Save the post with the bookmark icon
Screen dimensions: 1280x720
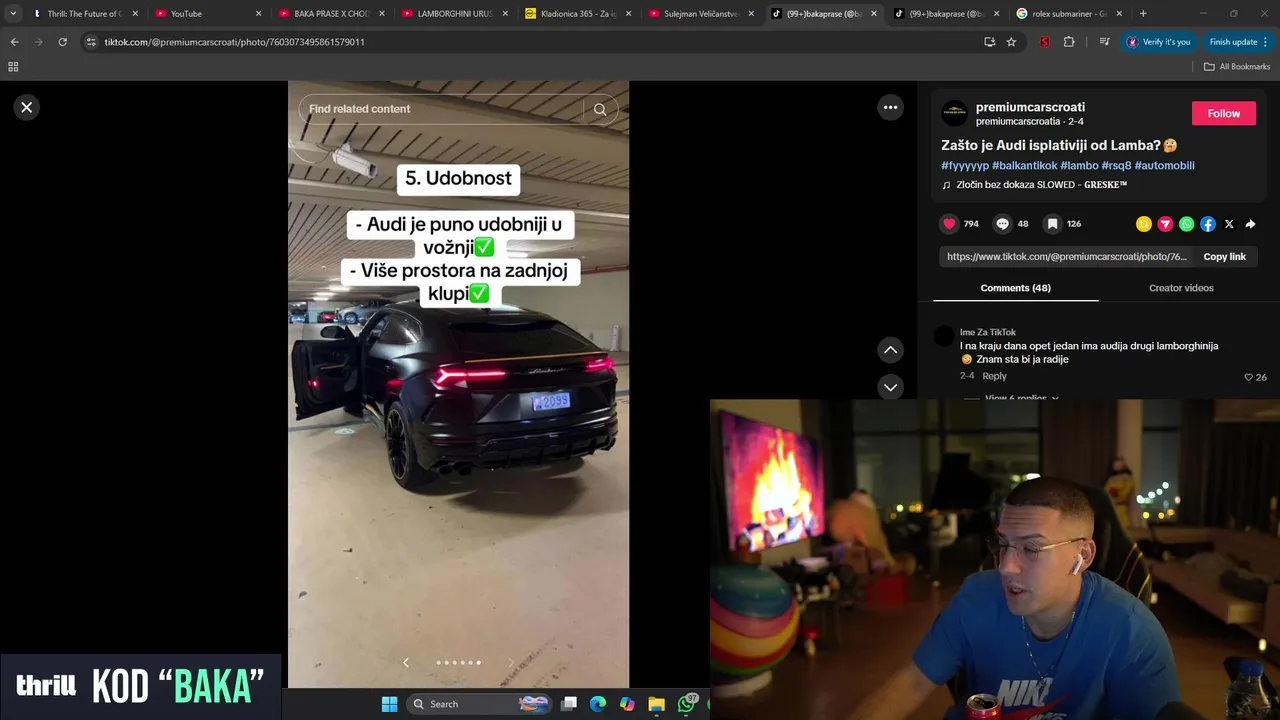[1052, 224]
